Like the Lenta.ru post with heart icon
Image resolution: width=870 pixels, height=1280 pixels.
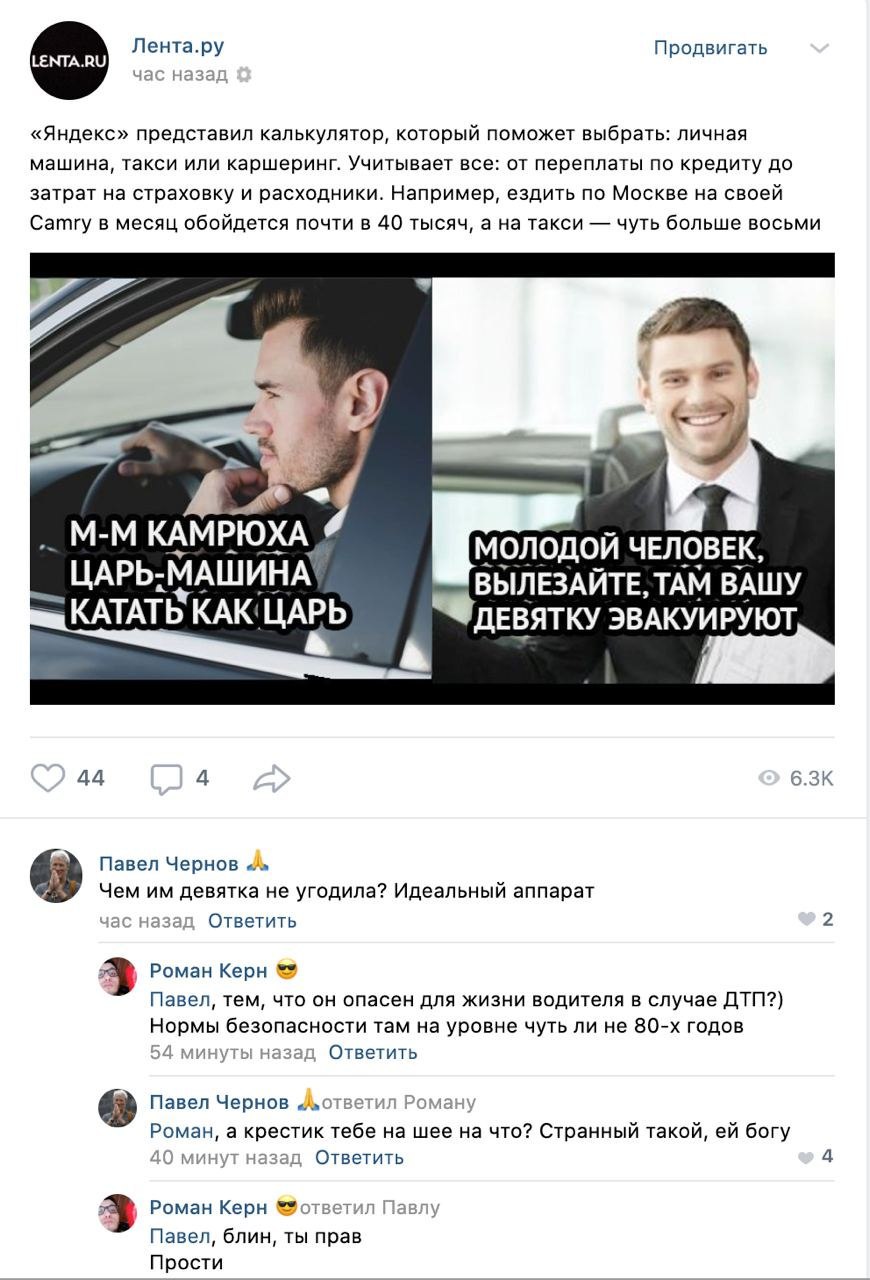pos(47,778)
